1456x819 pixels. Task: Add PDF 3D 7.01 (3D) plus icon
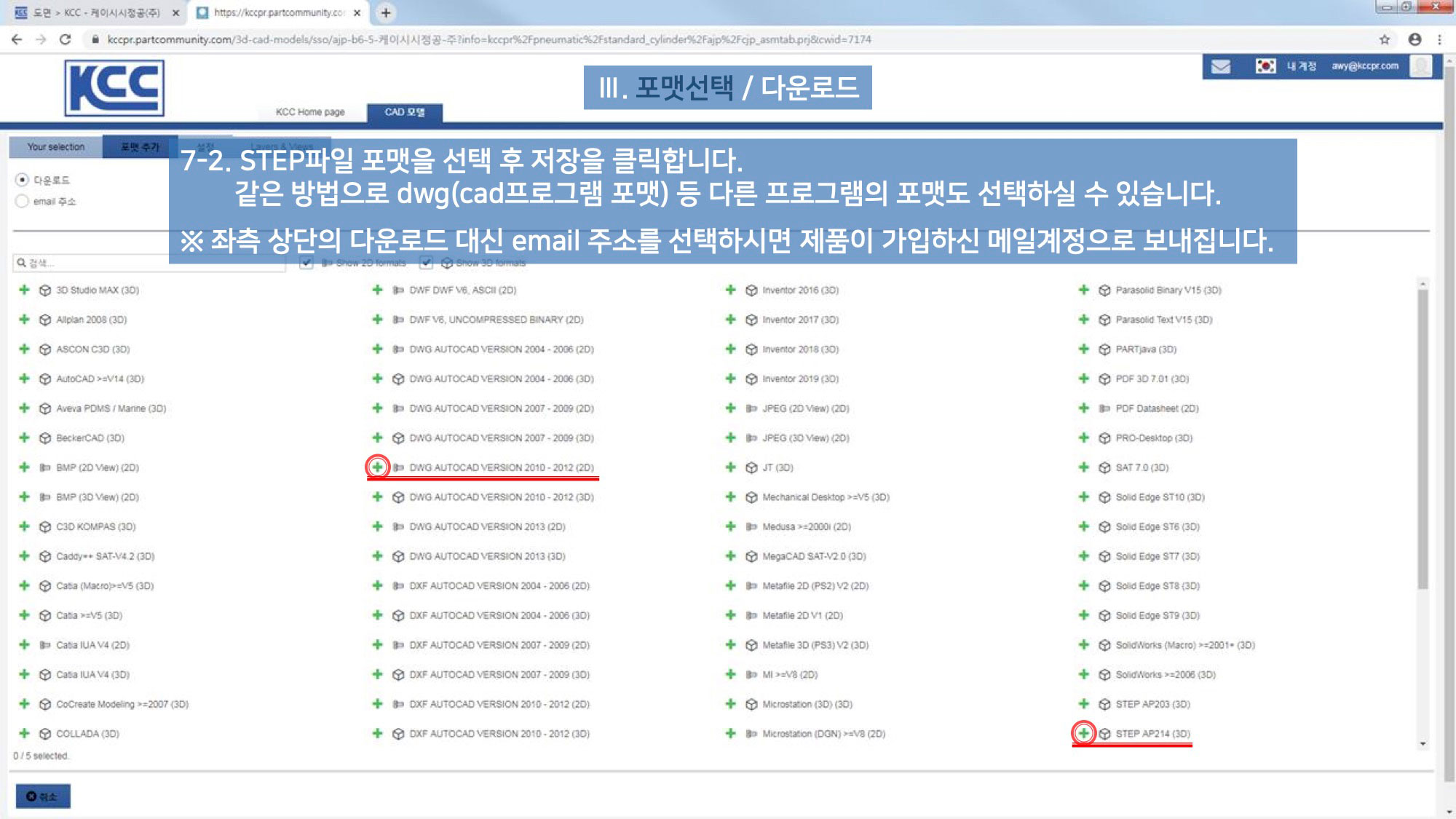coord(1083,379)
